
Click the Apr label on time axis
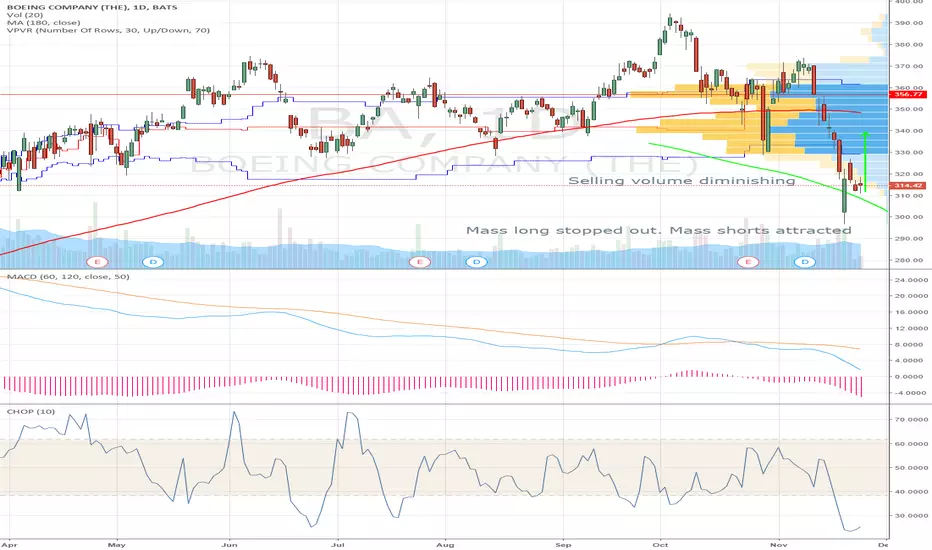(x=9, y=544)
